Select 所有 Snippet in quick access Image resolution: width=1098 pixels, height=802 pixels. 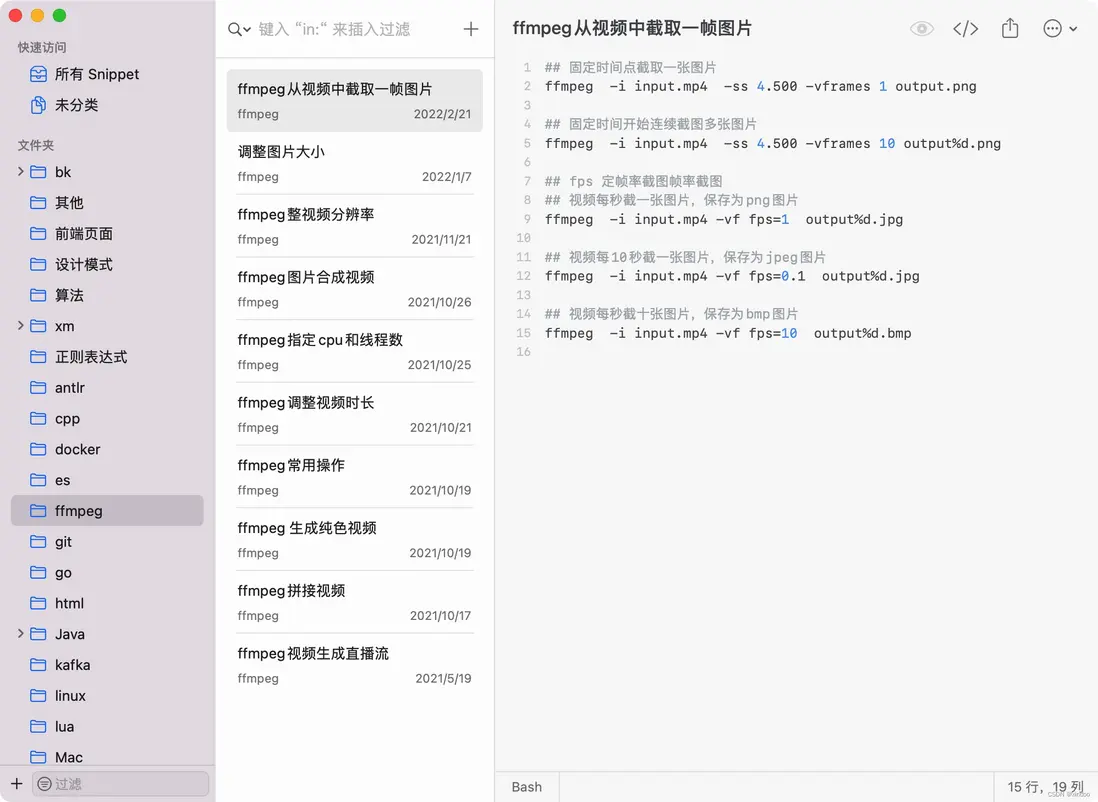[107, 74]
